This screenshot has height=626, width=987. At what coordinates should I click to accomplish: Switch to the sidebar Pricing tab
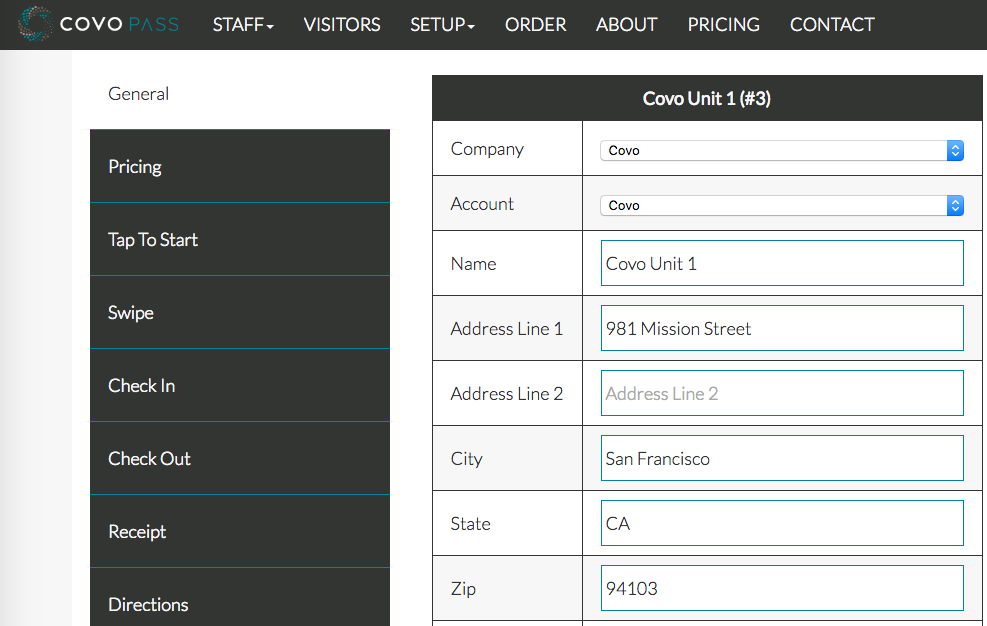click(x=240, y=166)
